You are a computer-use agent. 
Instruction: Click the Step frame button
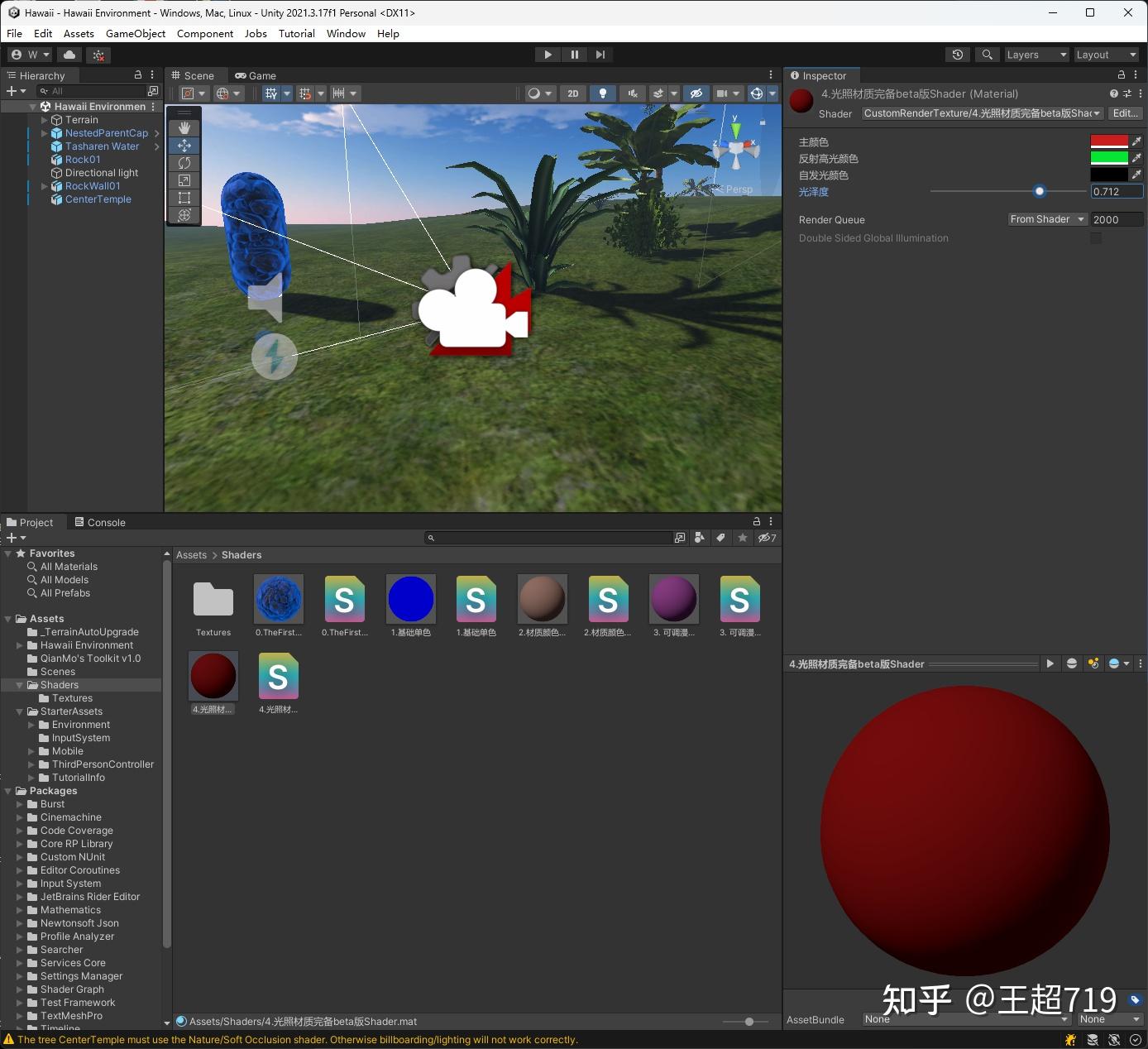click(600, 54)
